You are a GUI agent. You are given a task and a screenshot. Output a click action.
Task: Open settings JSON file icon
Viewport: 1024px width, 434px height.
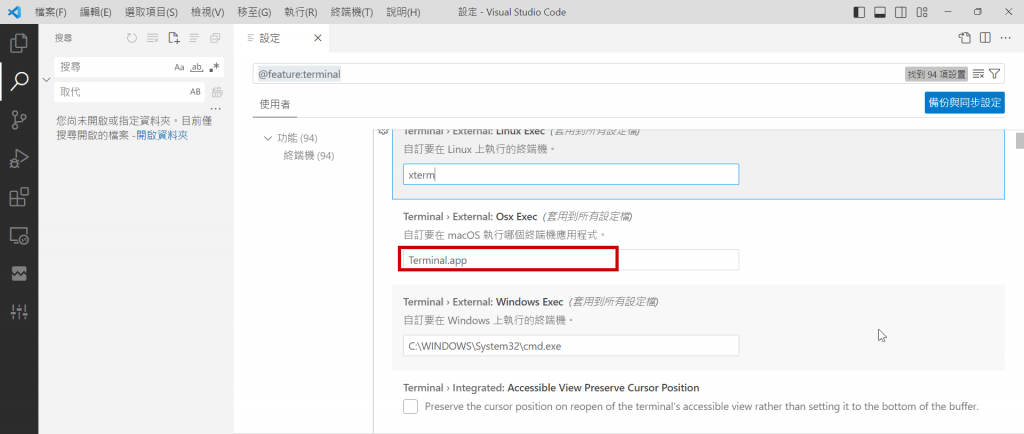[965, 39]
